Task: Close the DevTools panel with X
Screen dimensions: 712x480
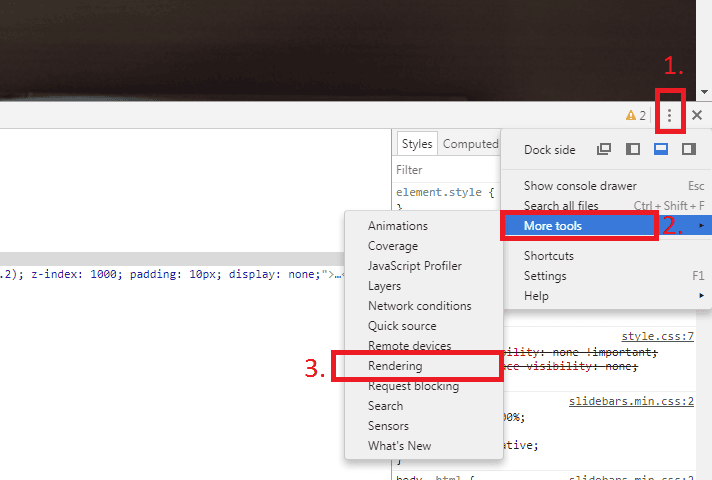Action: [x=697, y=115]
